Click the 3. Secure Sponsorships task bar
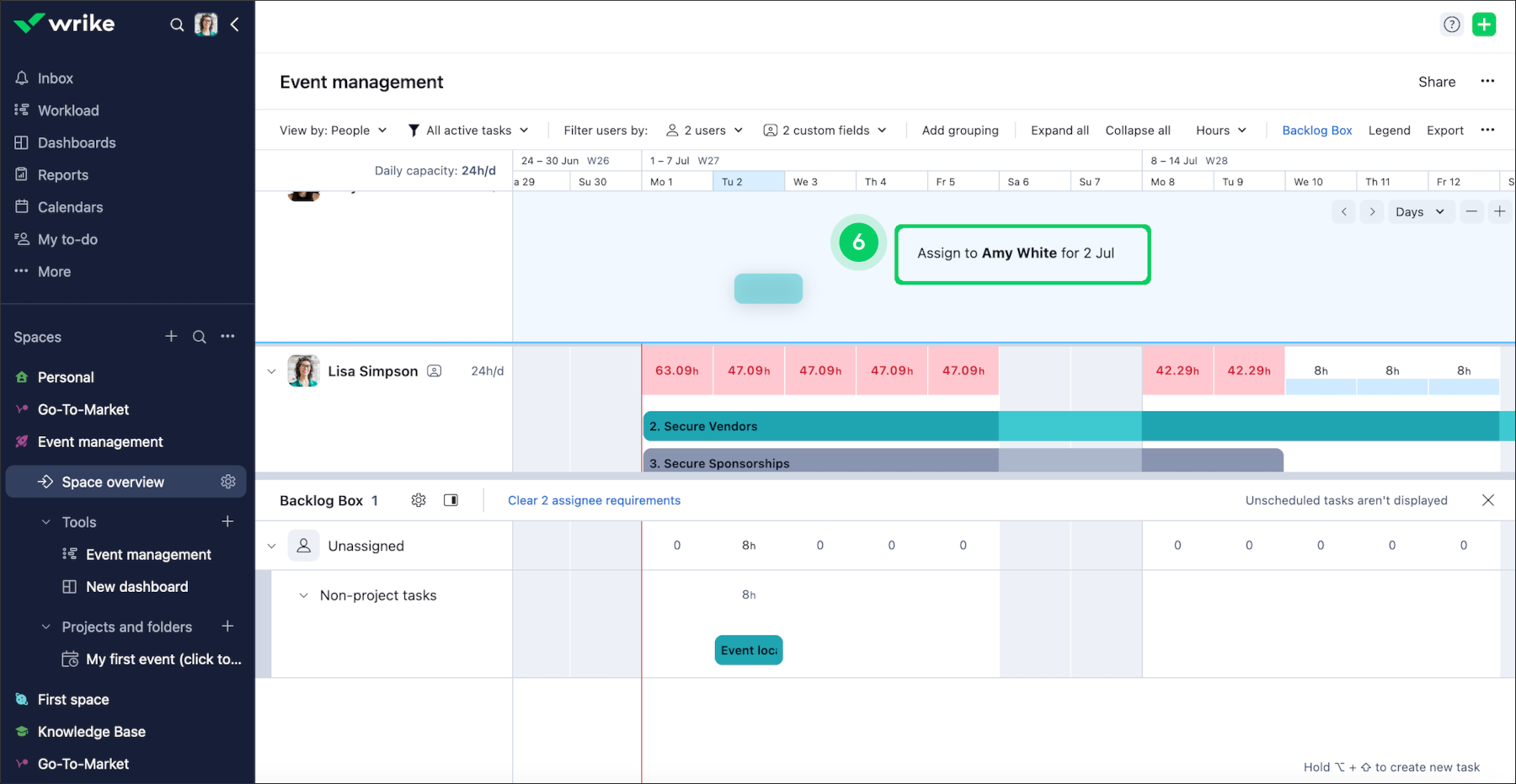The height and width of the screenshot is (784, 1516). coord(964,461)
